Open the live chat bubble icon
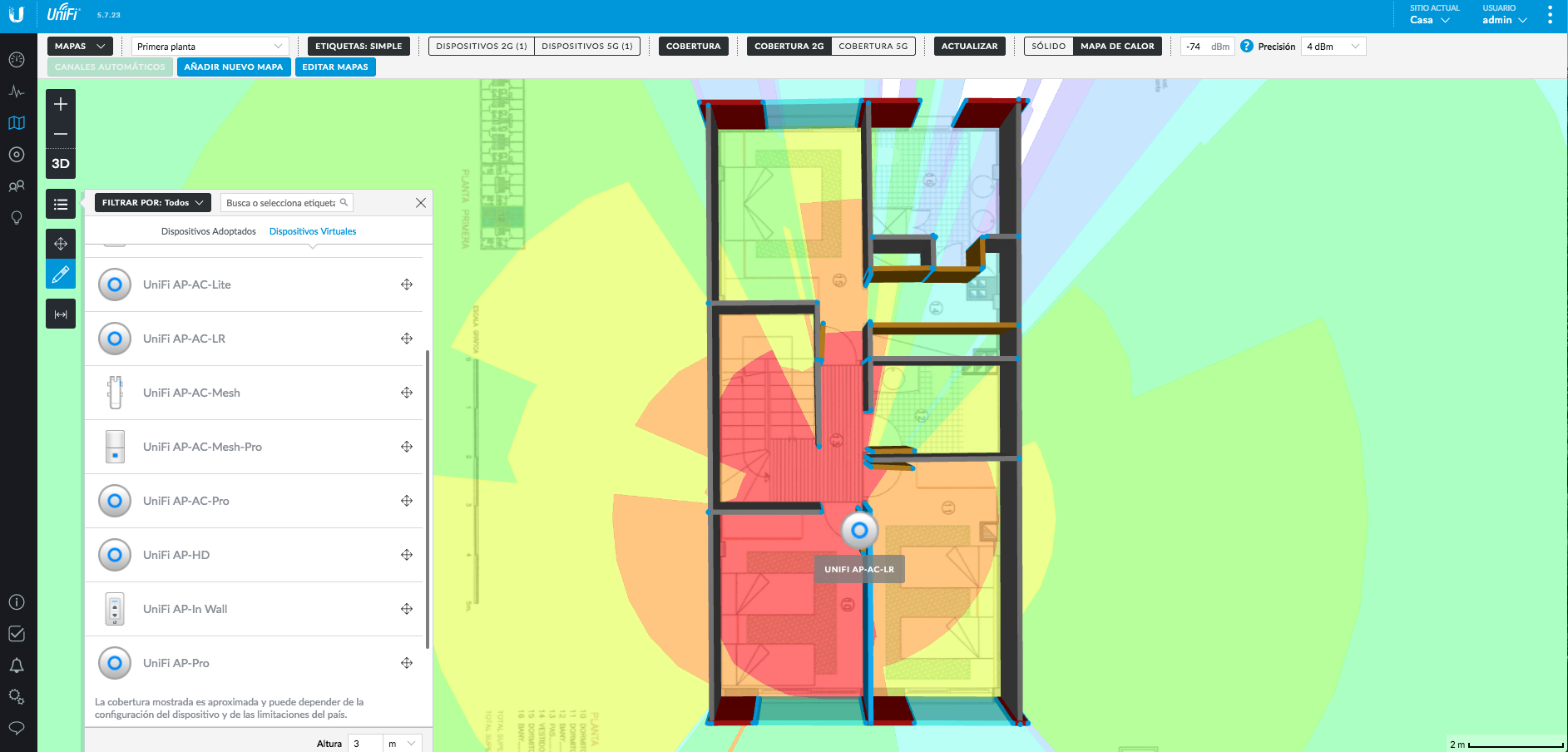This screenshot has height=752, width=1568. click(17, 728)
